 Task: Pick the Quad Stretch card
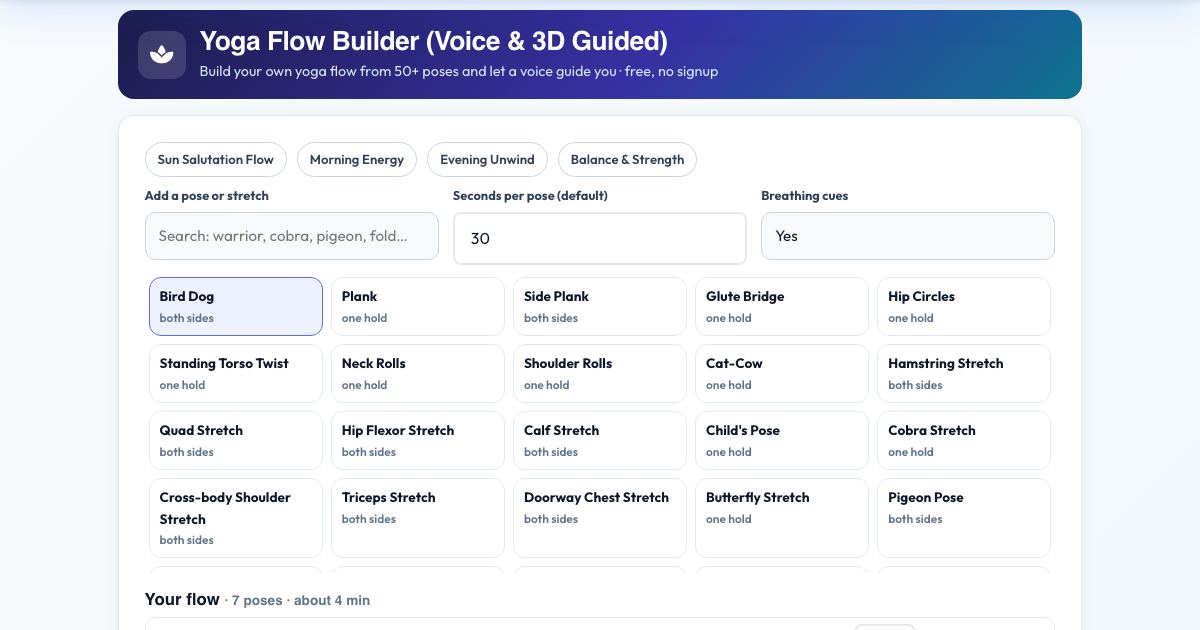click(236, 440)
